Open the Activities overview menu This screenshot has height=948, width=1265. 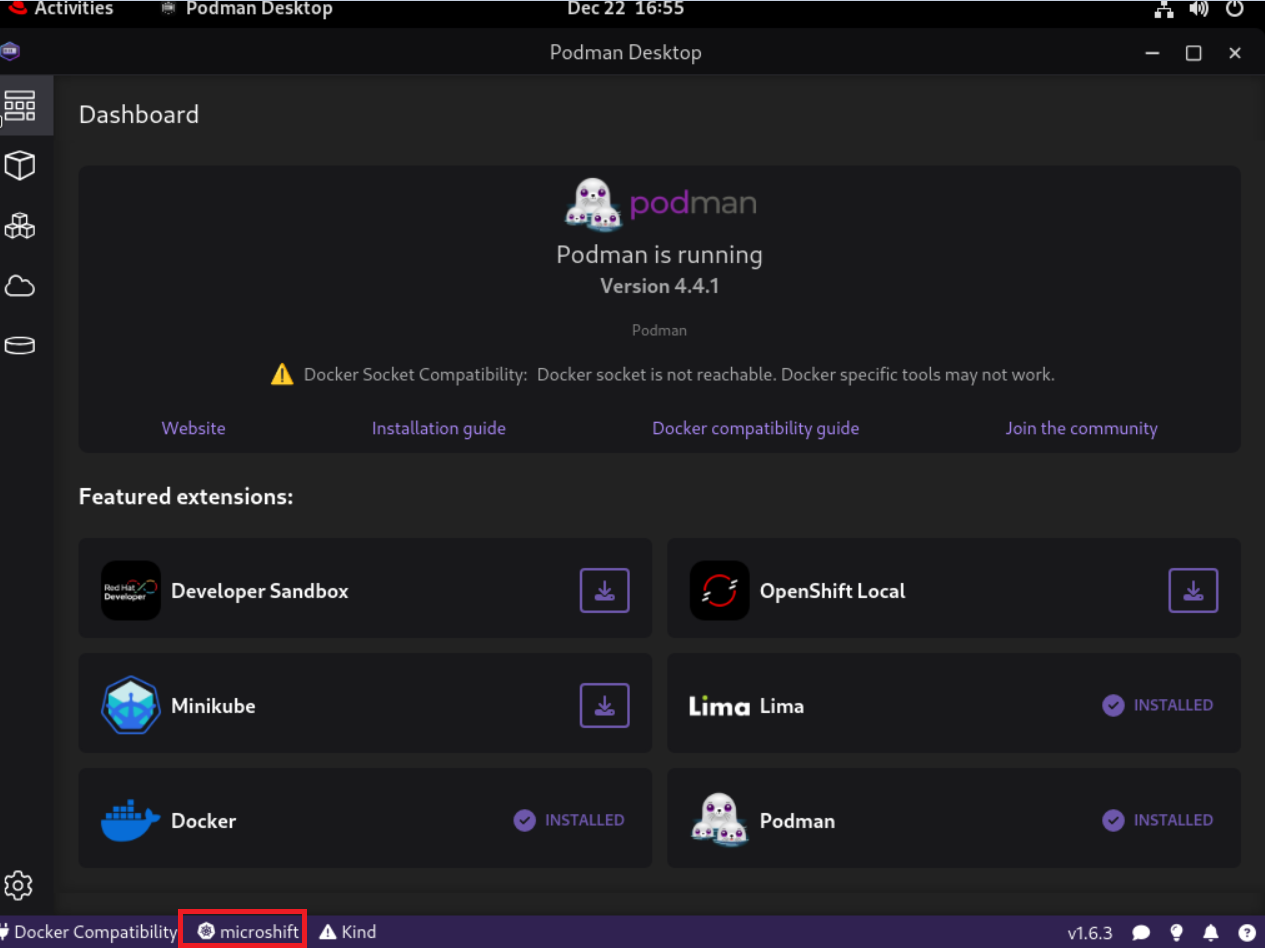(73, 9)
